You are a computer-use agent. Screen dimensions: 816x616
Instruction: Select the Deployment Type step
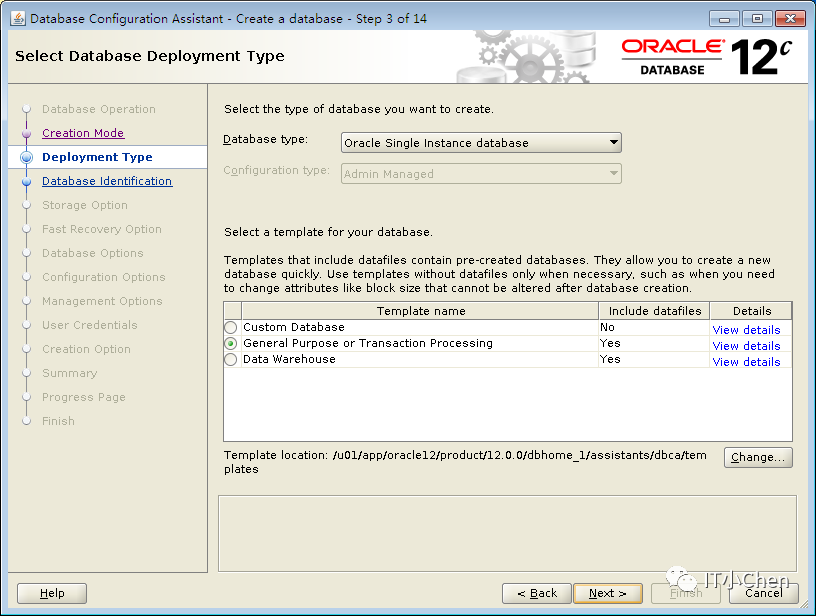click(97, 157)
